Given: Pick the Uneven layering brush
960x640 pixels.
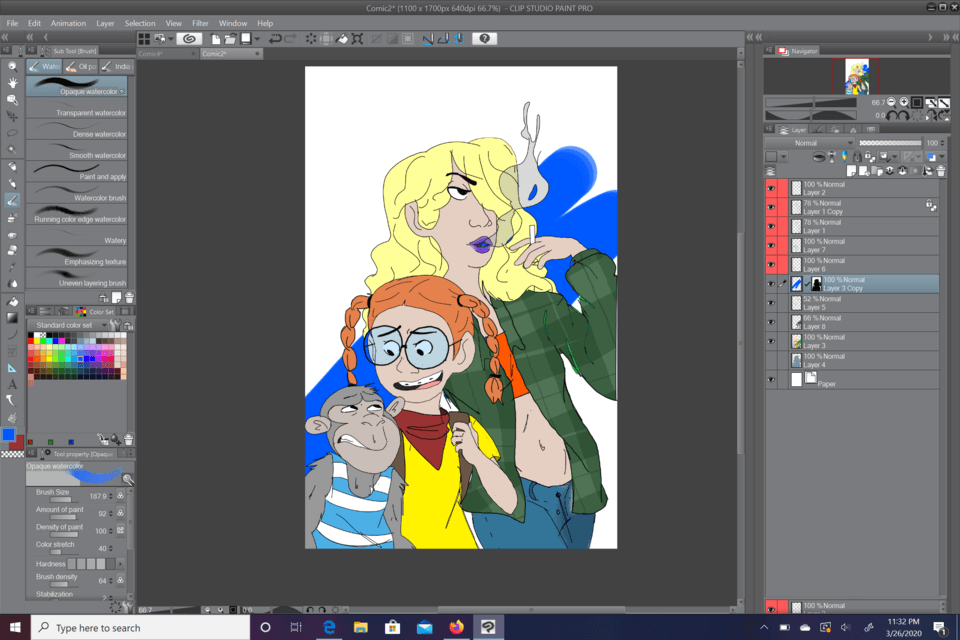Looking at the screenshot, I should (77, 279).
